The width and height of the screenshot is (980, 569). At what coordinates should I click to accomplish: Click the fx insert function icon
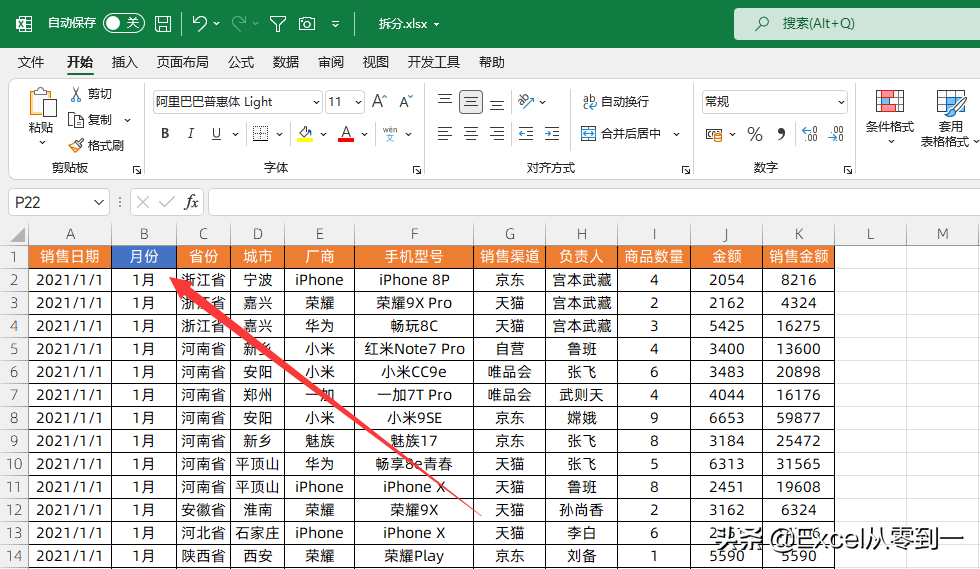tap(191, 202)
